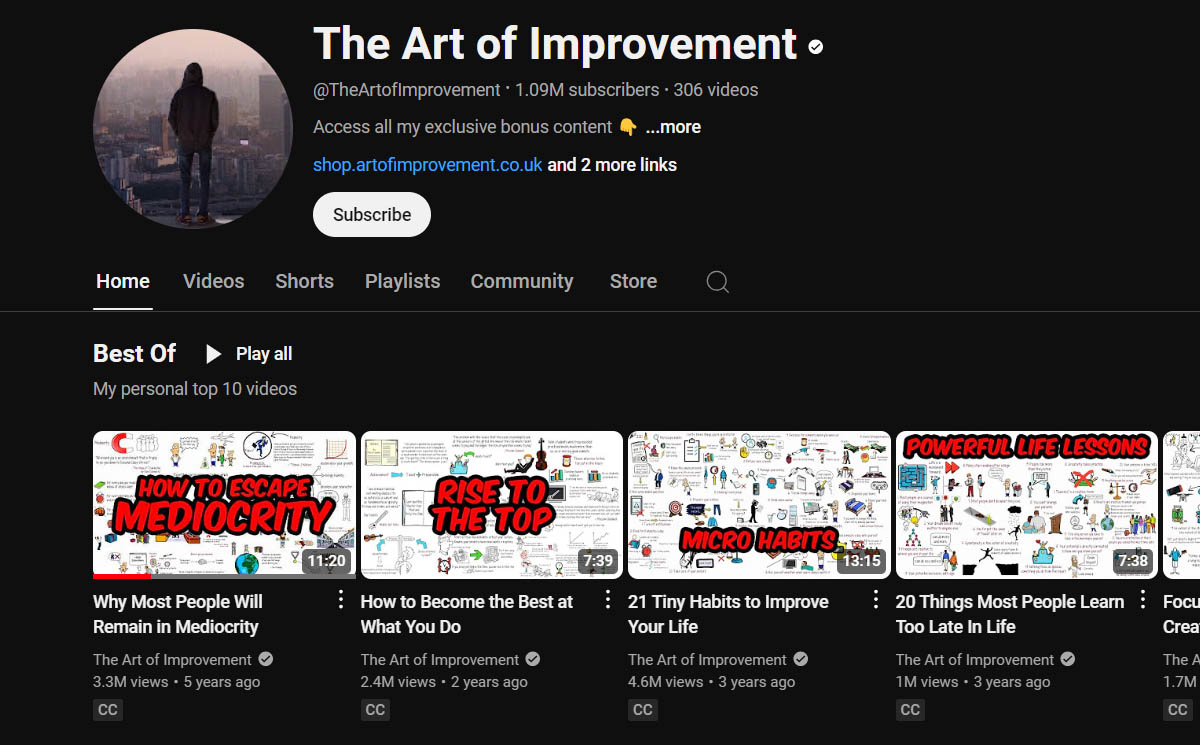Click '306 videos' text

pos(716,90)
